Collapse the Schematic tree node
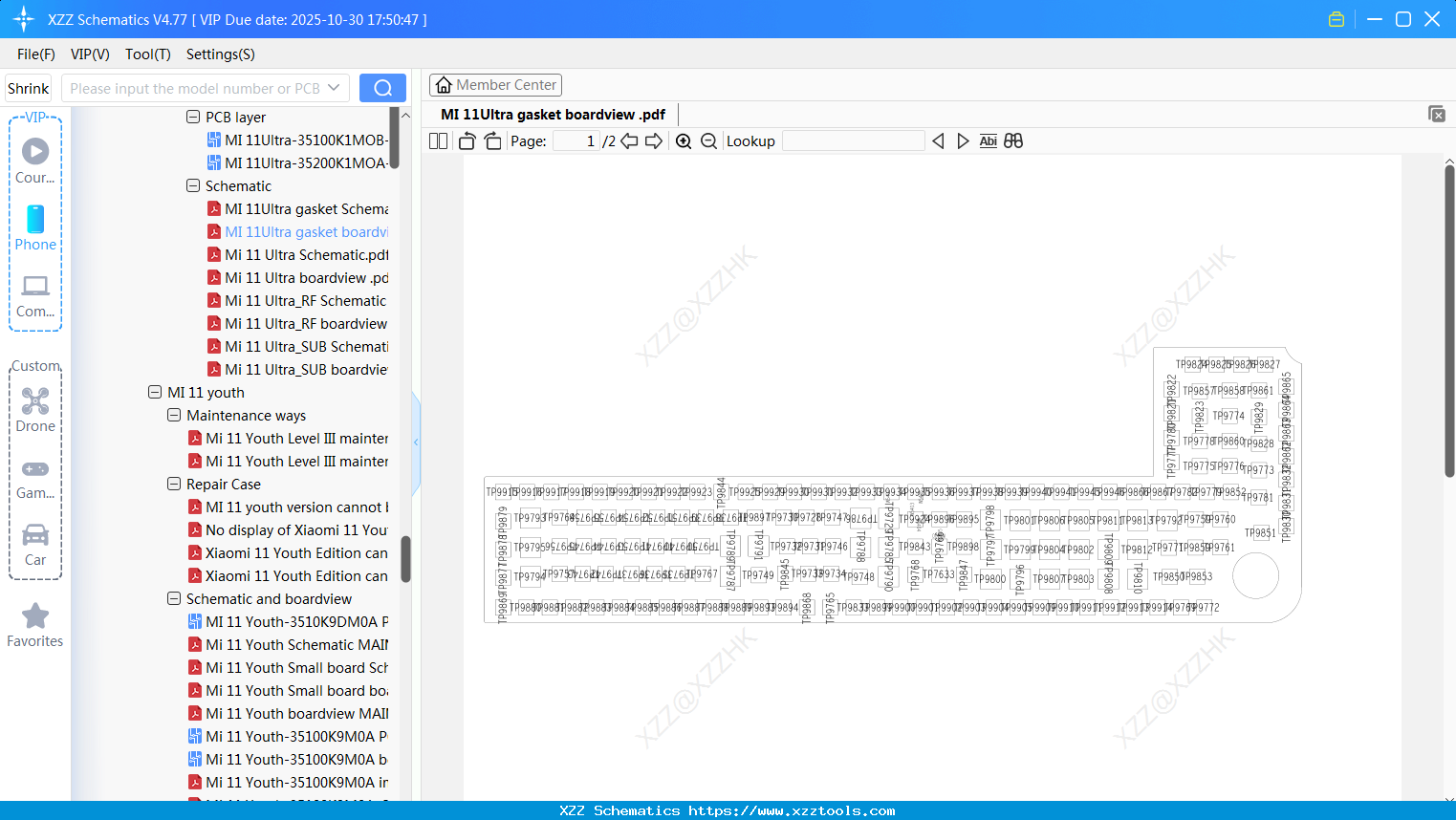Screen dimensions: 1456x820 pyautogui.click(x=191, y=185)
